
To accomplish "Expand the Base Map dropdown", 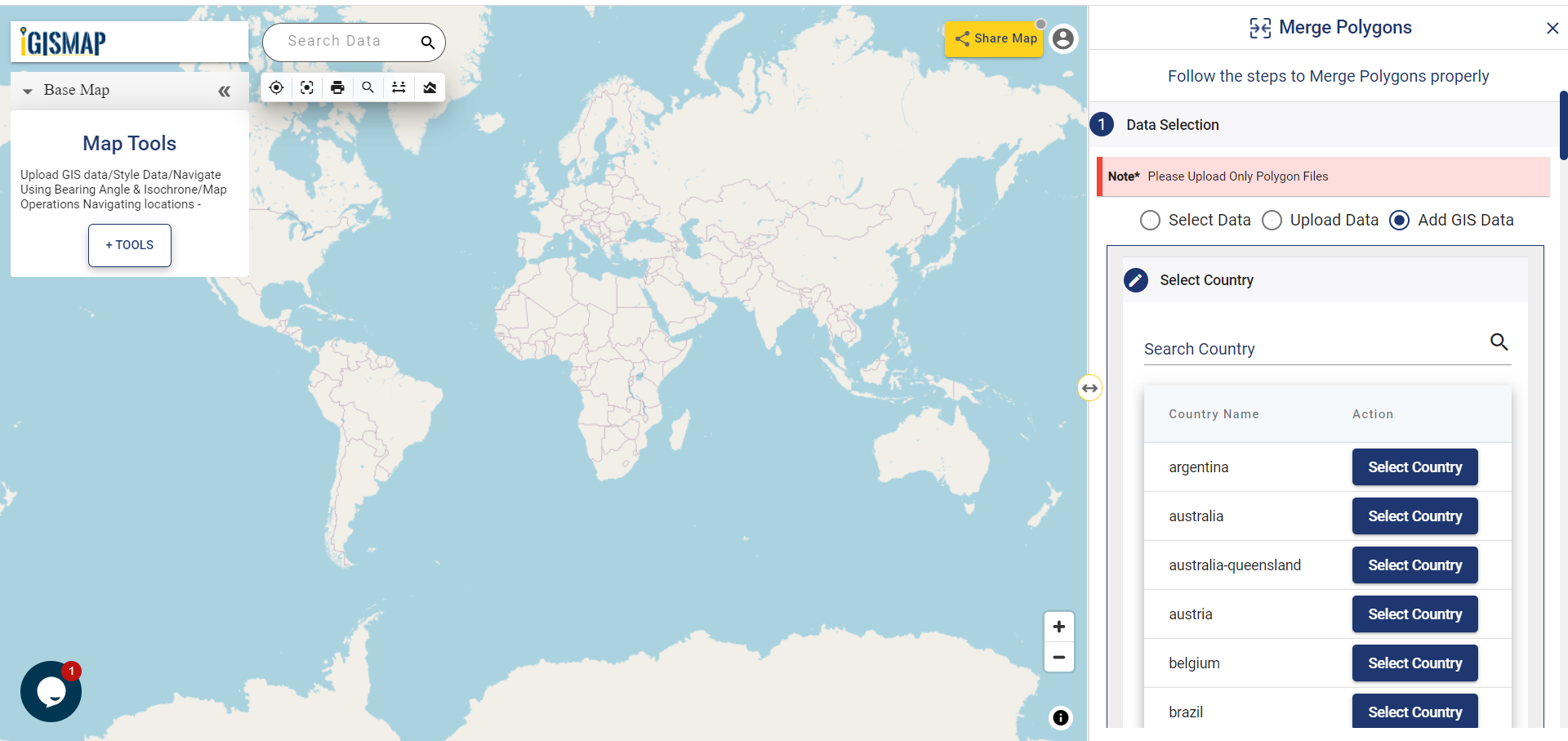I will pyautogui.click(x=25, y=90).
